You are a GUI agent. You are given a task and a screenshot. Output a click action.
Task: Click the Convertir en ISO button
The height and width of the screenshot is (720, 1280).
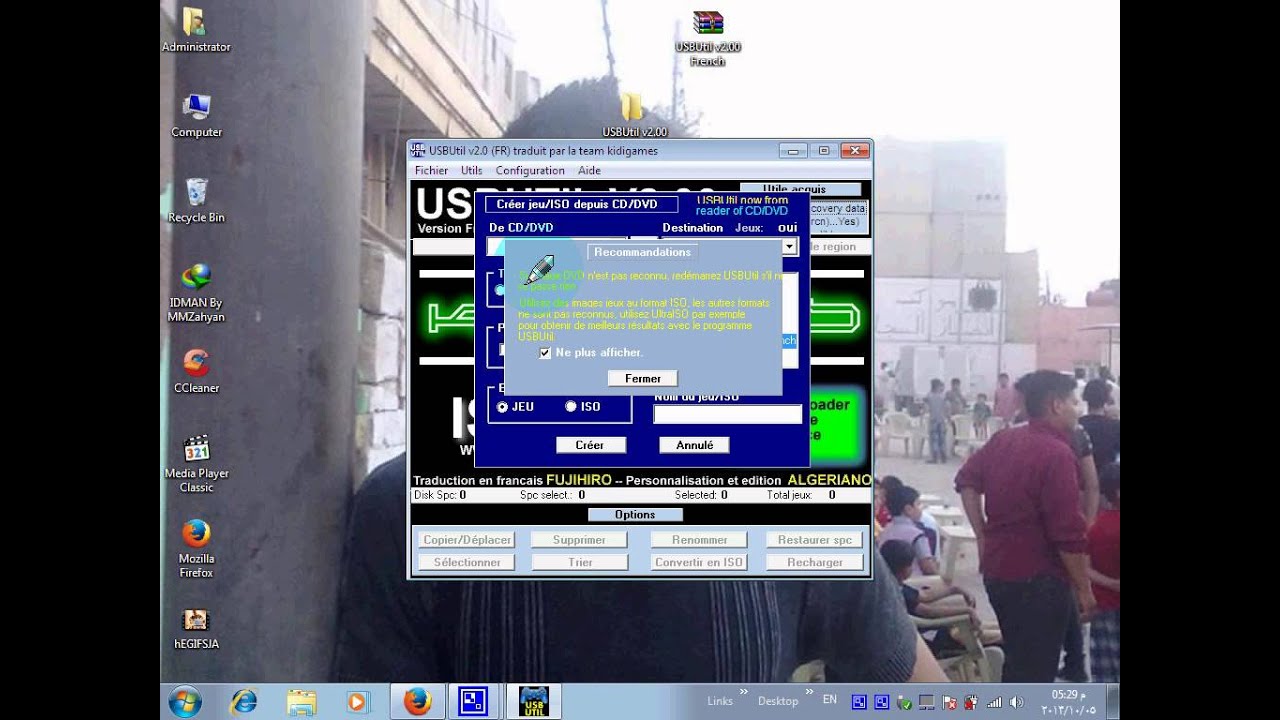[700, 562]
